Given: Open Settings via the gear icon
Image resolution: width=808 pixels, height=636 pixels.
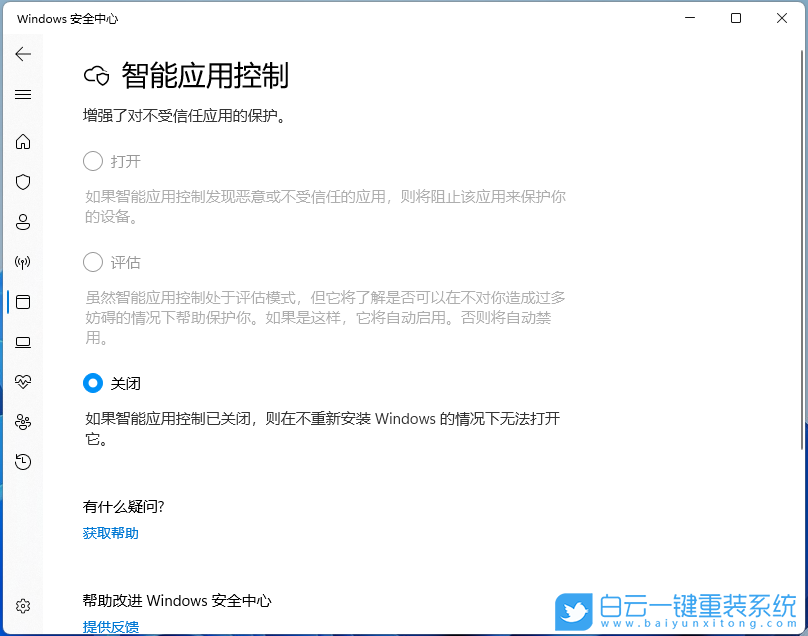Looking at the screenshot, I should click(x=23, y=605).
